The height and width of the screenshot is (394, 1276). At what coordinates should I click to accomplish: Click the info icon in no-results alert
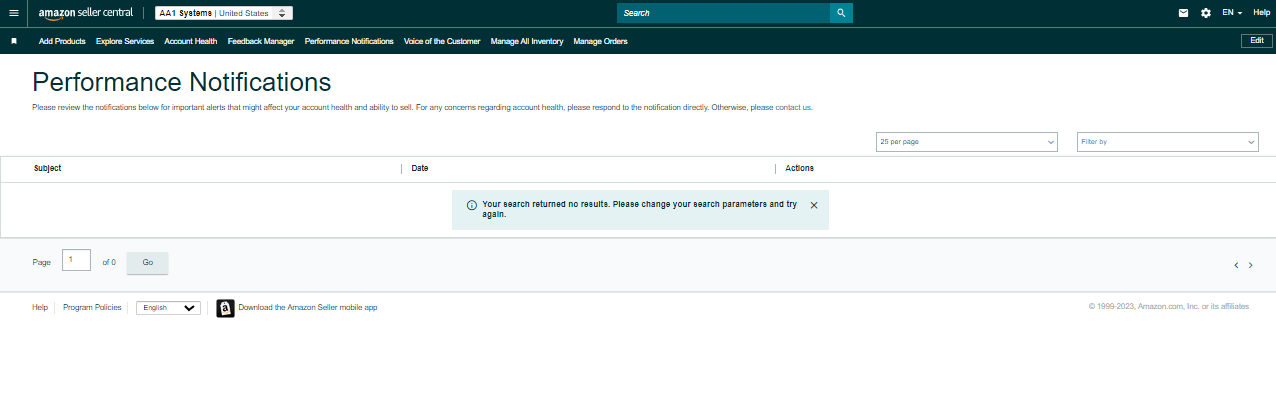point(471,205)
